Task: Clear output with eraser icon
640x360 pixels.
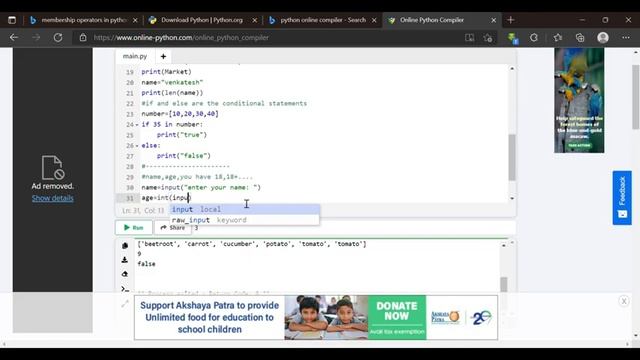Action: [x=125, y=274]
